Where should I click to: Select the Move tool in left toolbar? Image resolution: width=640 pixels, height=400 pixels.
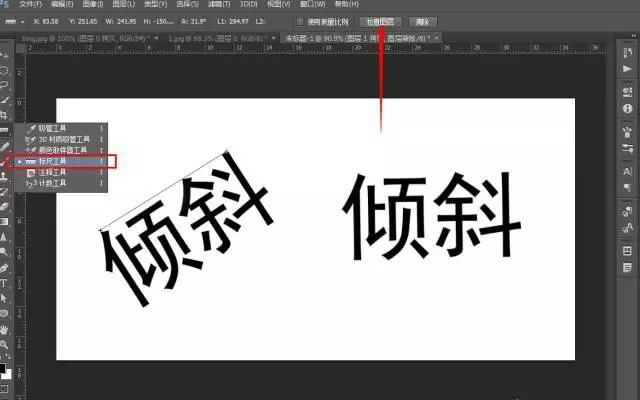pyautogui.click(x=4, y=54)
